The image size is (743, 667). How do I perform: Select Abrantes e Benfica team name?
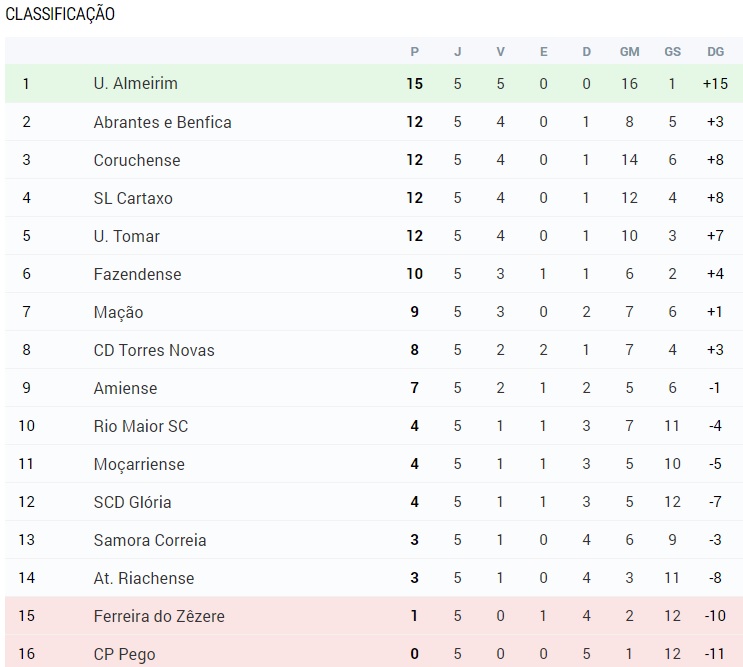click(163, 122)
